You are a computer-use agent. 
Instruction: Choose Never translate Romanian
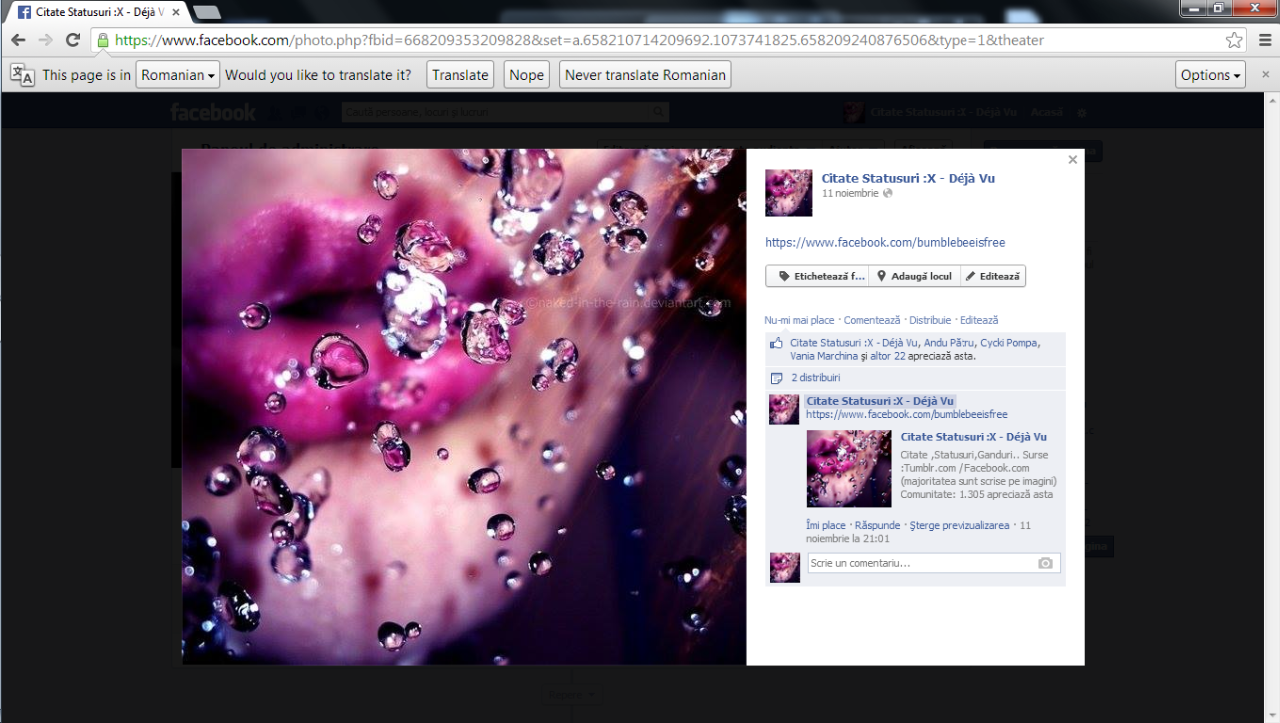pos(645,75)
